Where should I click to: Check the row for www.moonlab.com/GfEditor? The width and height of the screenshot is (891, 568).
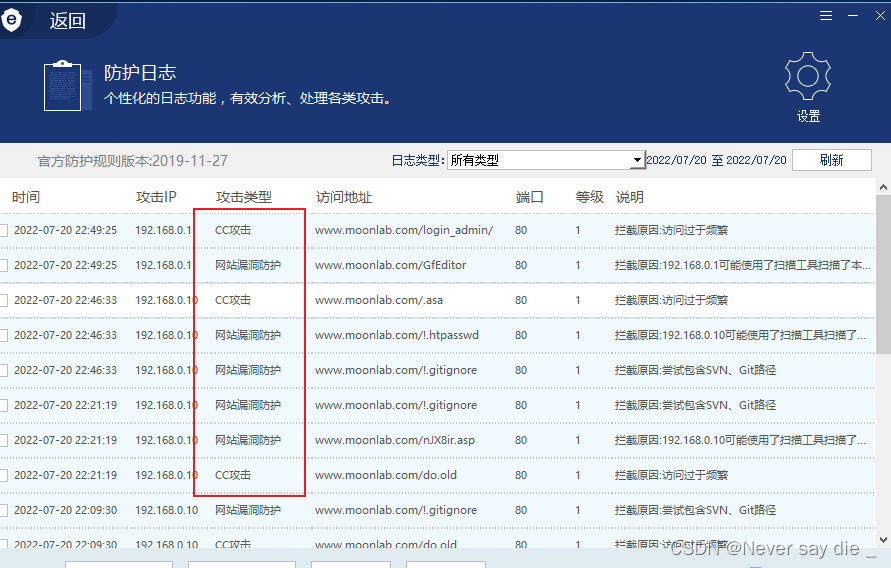tap(3, 265)
